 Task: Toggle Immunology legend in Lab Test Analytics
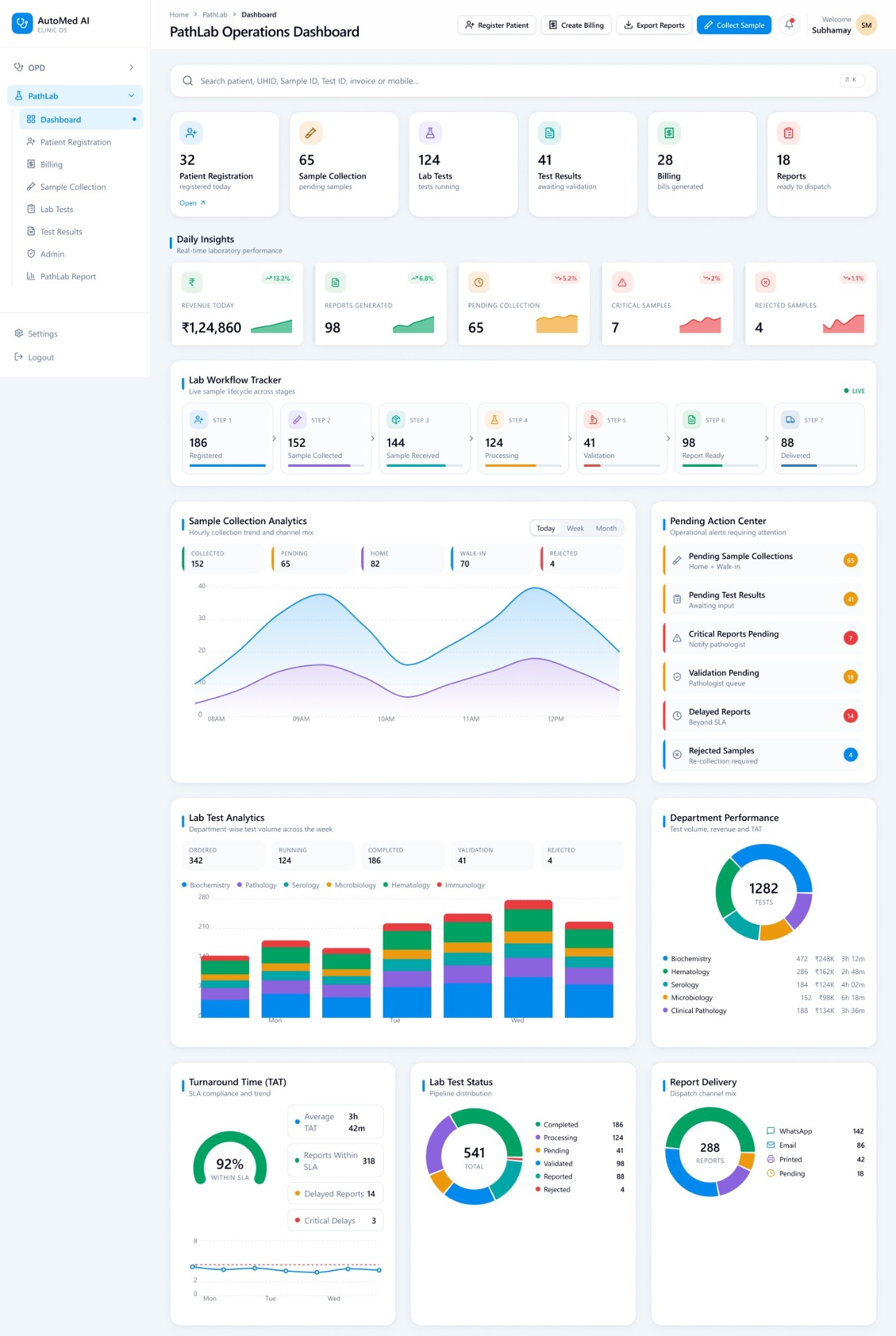tap(461, 885)
